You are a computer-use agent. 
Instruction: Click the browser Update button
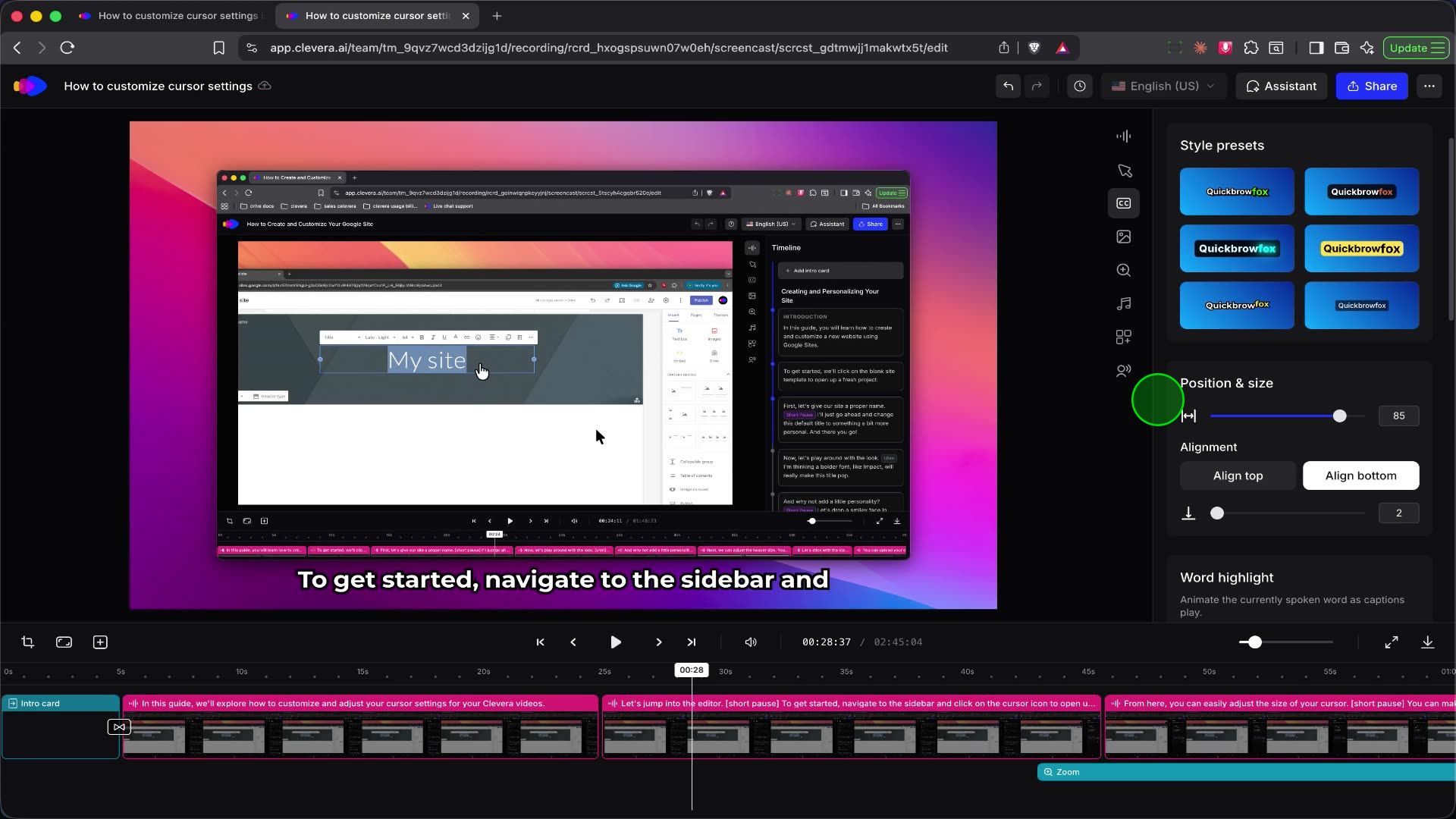point(1416,48)
